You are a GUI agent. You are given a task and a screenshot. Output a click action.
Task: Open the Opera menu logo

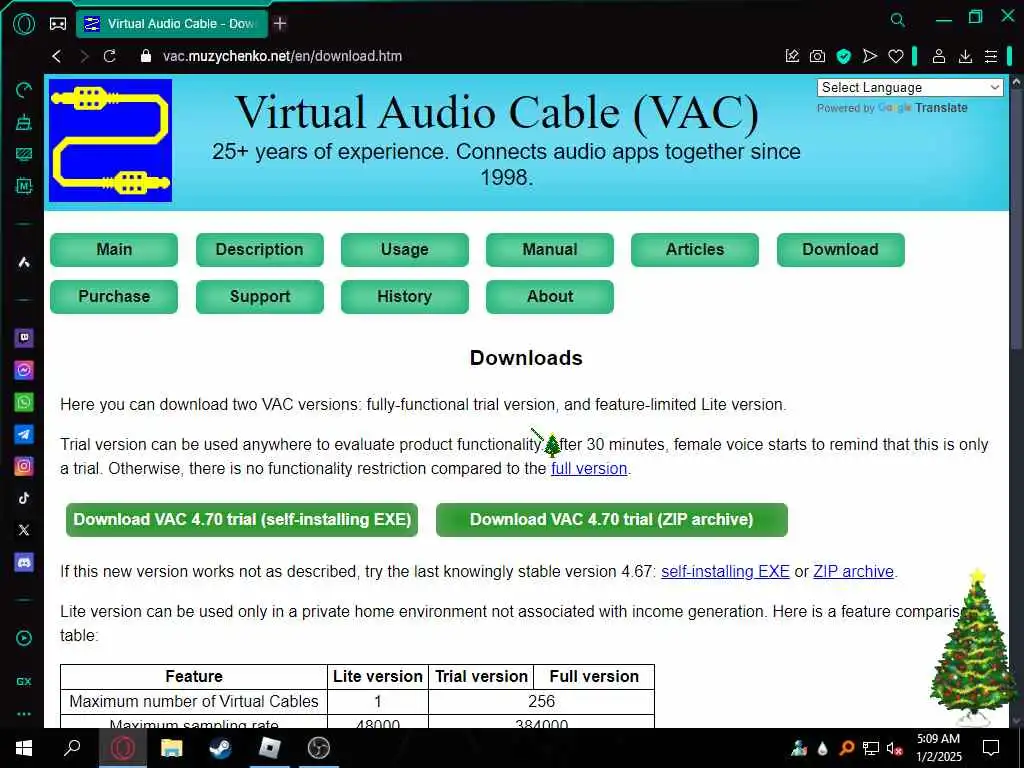coord(24,24)
